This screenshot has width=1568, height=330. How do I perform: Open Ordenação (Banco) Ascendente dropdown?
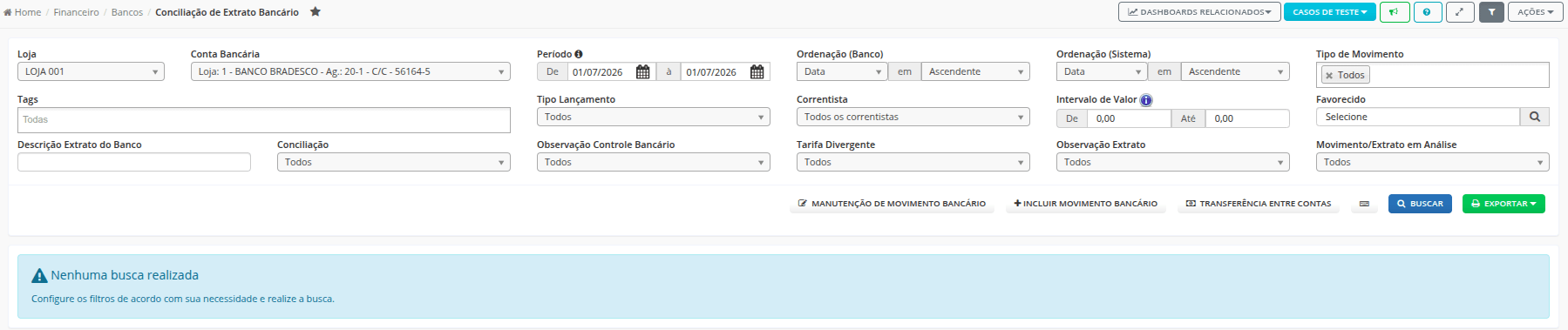point(975,71)
